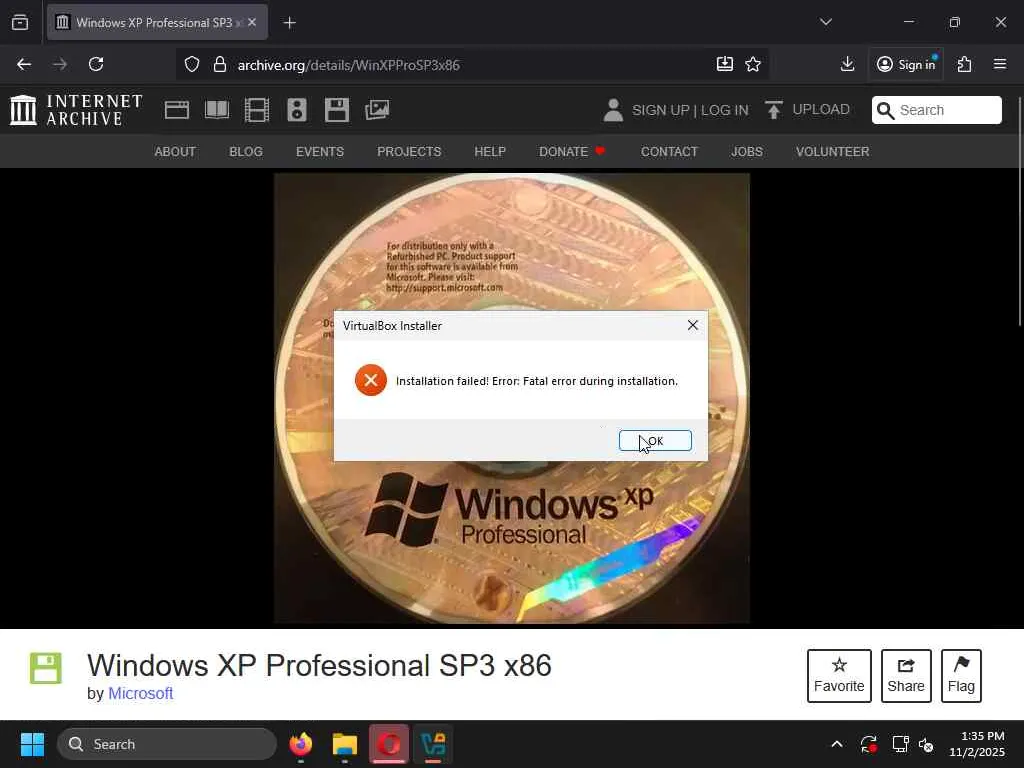Click the Internet Archive logo

[76, 110]
